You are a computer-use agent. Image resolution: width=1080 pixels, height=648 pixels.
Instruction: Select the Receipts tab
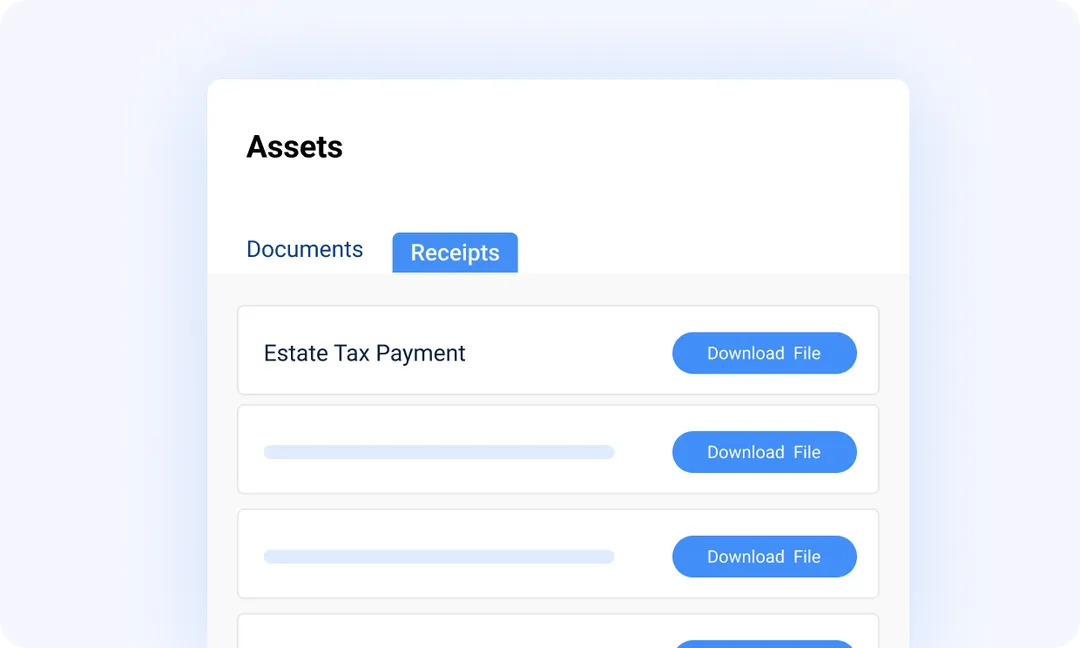(454, 252)
